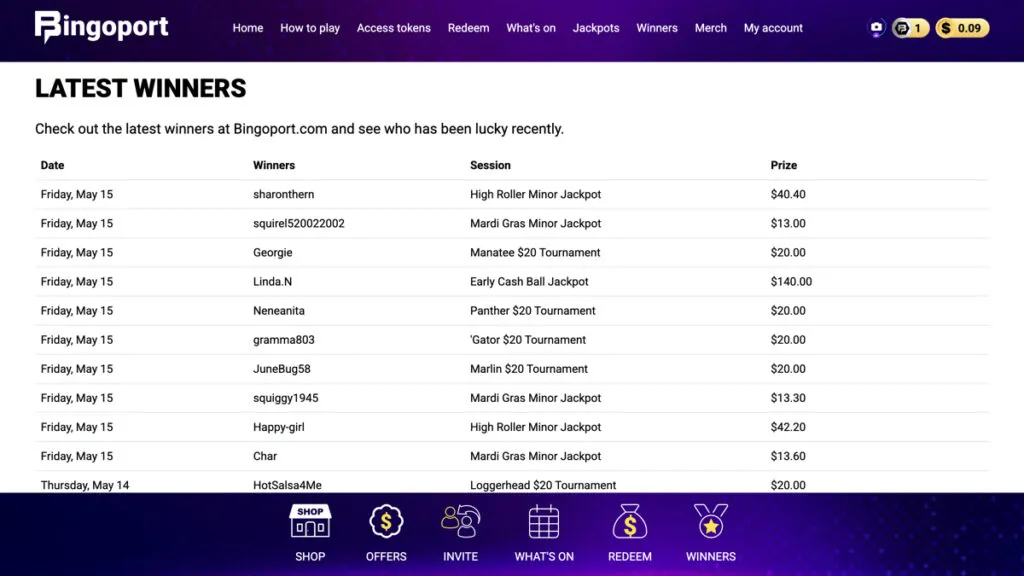The image size is (1024, 576).
Task: Select winner name Char
Action: point(264,456)
